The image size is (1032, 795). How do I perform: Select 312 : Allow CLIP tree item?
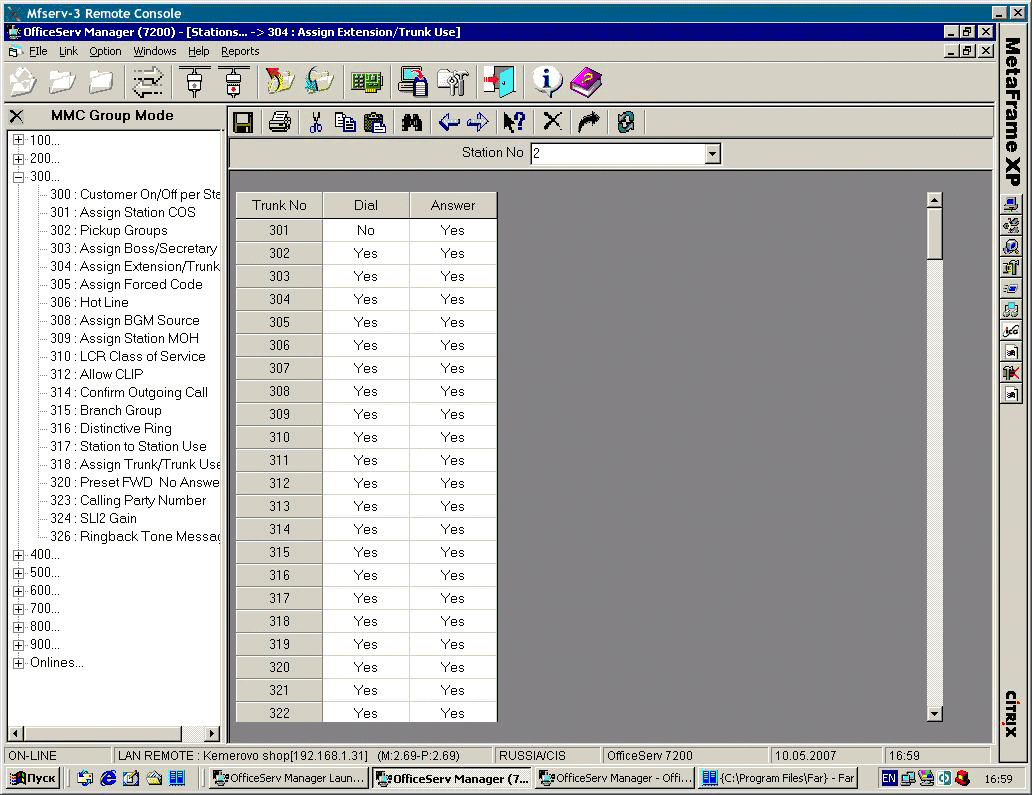(x=97, y=374)
